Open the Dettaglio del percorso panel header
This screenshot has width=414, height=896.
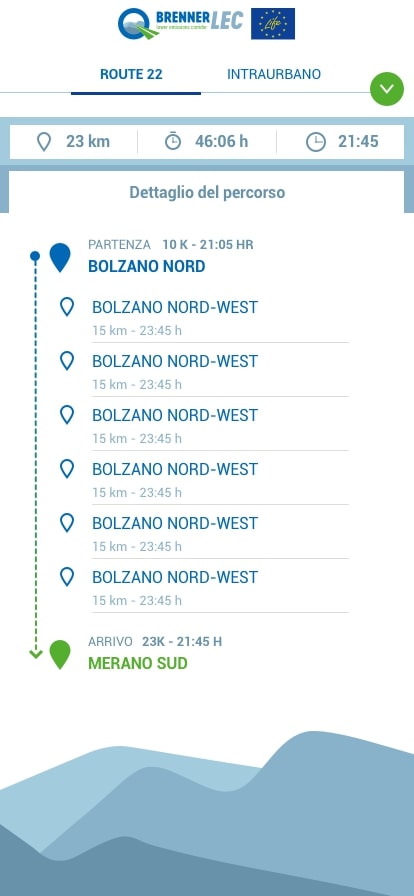[x=207, y=192]
